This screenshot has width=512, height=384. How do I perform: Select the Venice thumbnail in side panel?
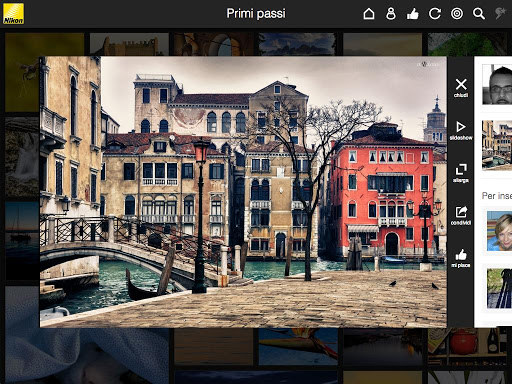[x=497, y=145]
